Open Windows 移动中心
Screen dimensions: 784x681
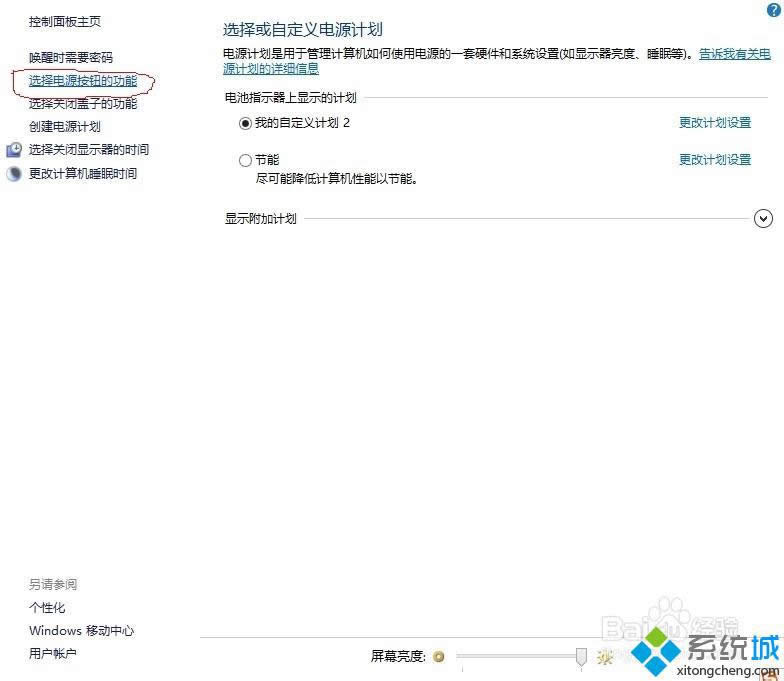pos(81,631)
